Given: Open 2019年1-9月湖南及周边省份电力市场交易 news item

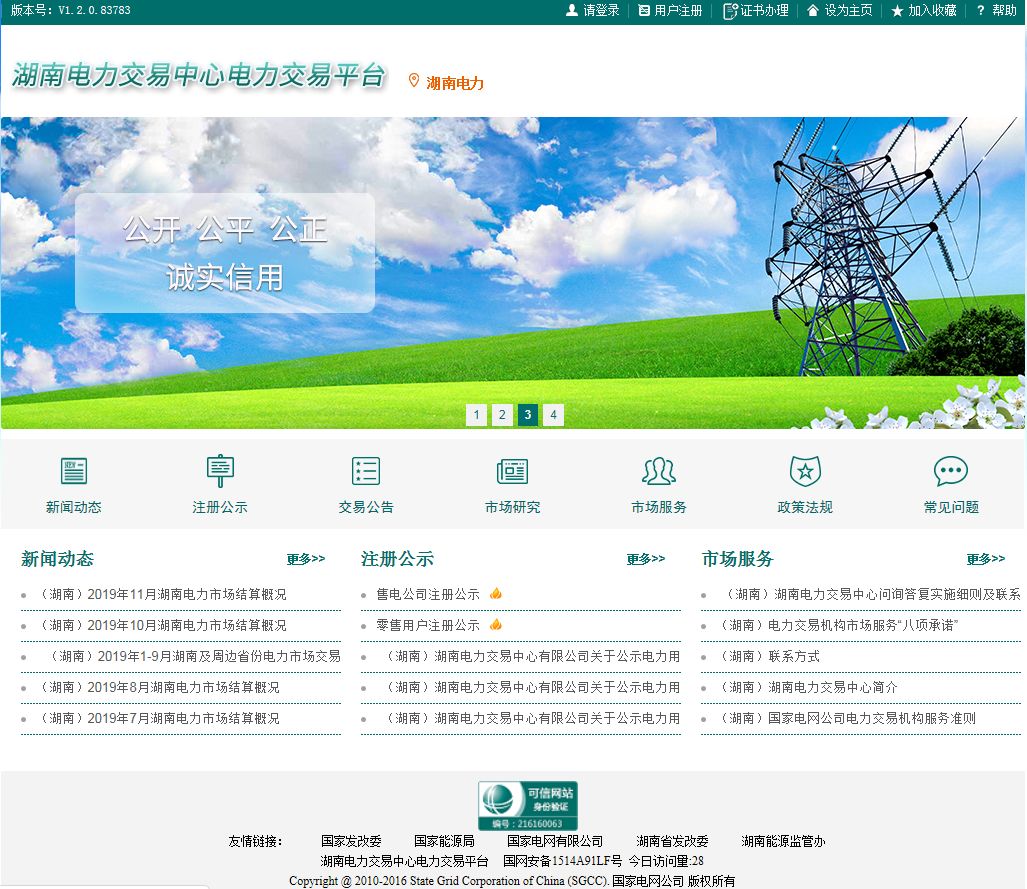Looking at the screenshot, I should 195,656.
